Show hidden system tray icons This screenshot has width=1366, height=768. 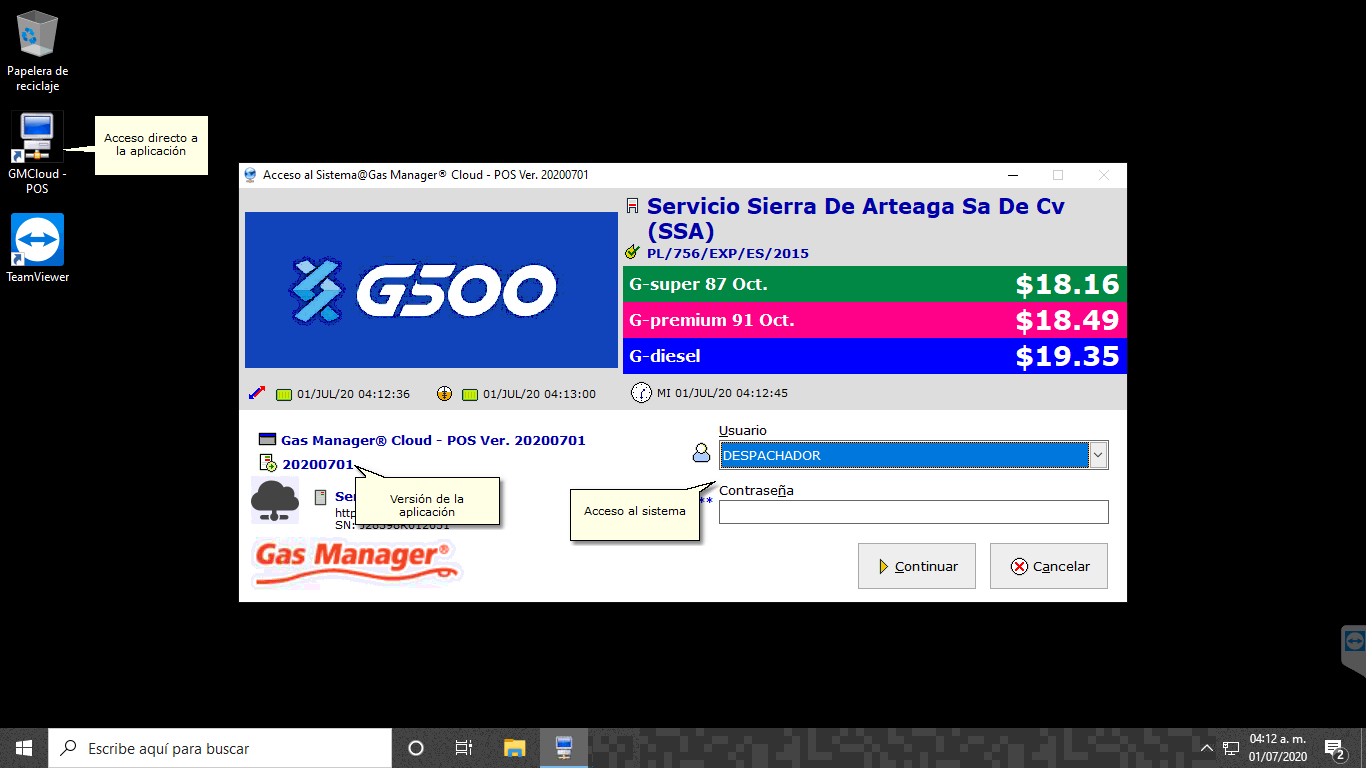(1207, 748)
